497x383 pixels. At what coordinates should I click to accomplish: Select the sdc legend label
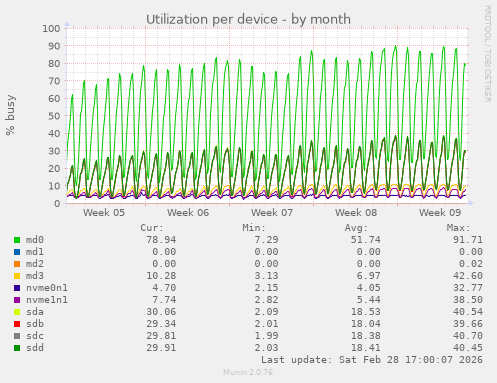click(x=35, y=336)
